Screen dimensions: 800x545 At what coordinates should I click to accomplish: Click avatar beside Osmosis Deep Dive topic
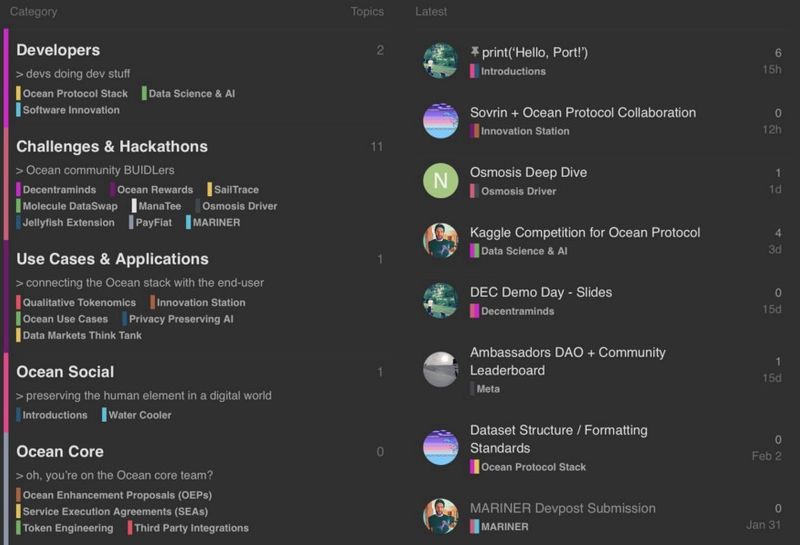(x=441, y=181)
